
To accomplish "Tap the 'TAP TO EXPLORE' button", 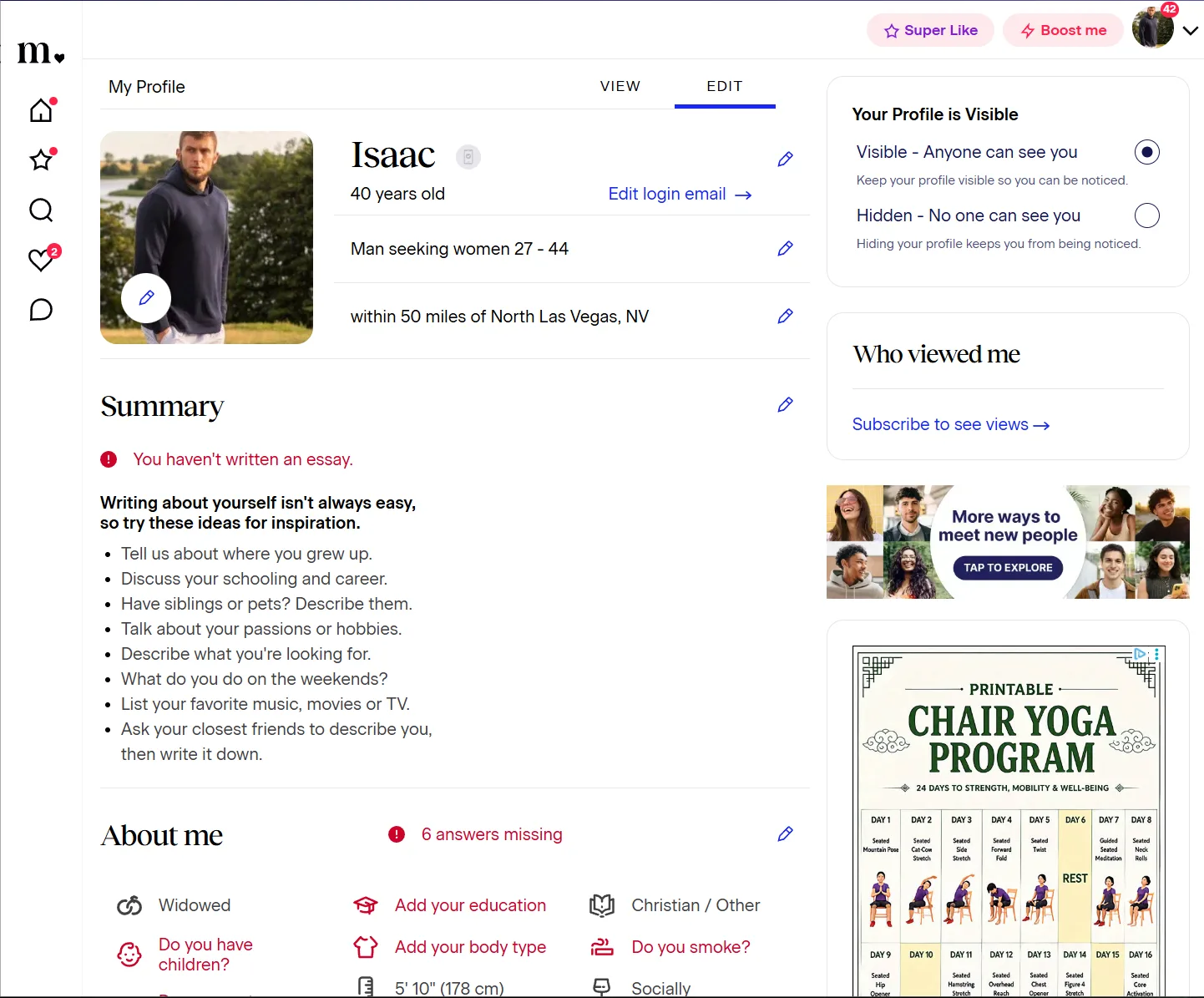I will click(x=1008, y=568).
